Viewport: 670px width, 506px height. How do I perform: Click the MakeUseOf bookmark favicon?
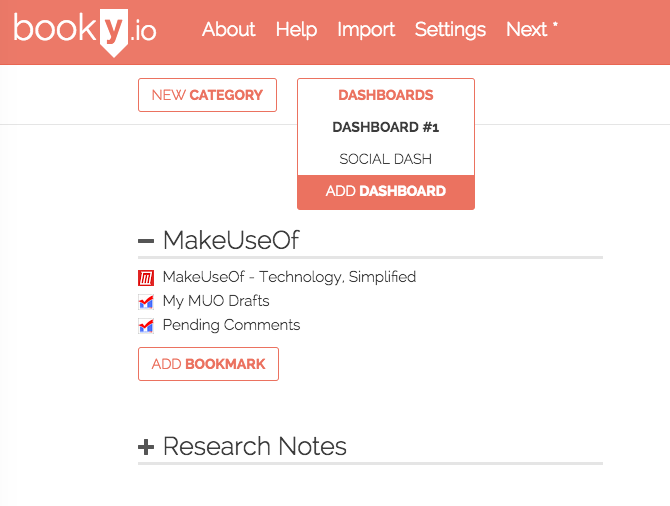coord(146,277)
